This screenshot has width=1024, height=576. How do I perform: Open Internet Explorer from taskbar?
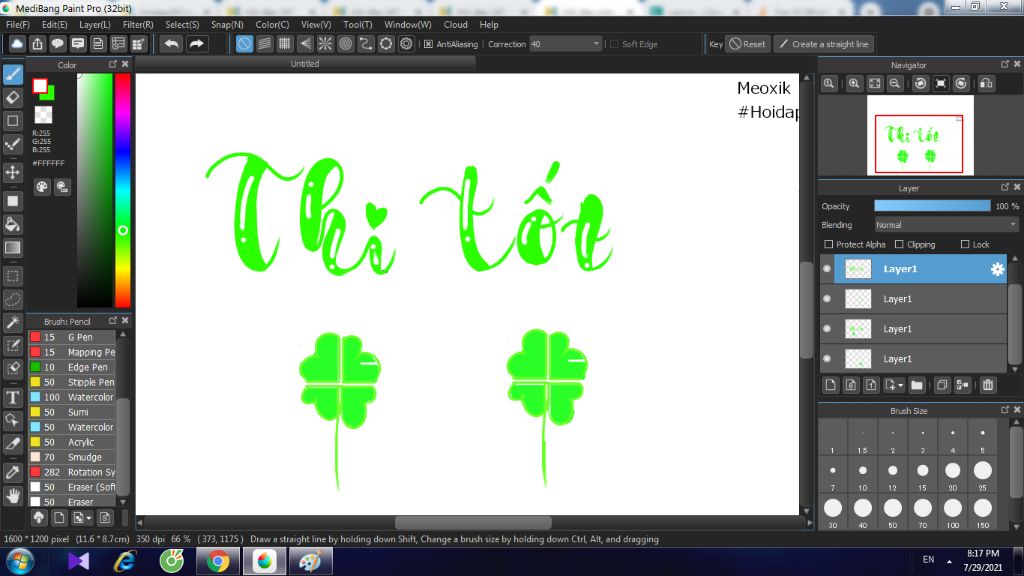[125, 562]
